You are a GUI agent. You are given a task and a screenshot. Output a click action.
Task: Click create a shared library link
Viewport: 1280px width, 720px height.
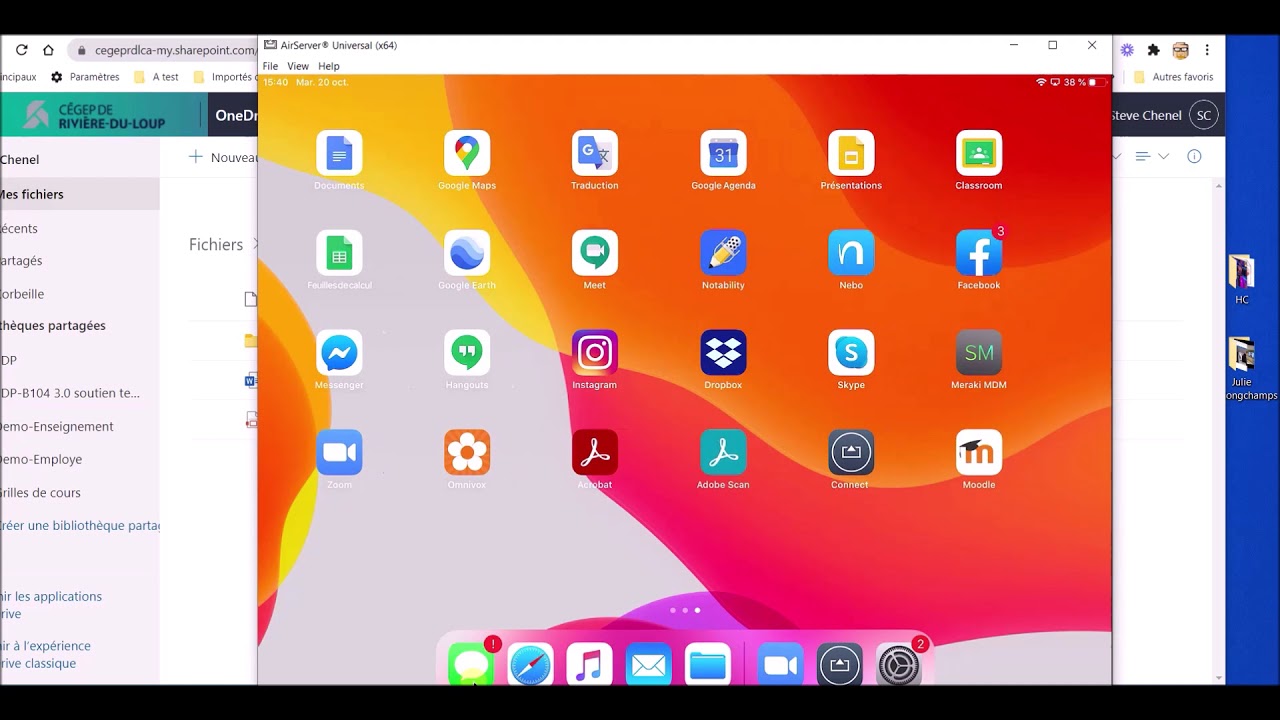coord(81,525)
